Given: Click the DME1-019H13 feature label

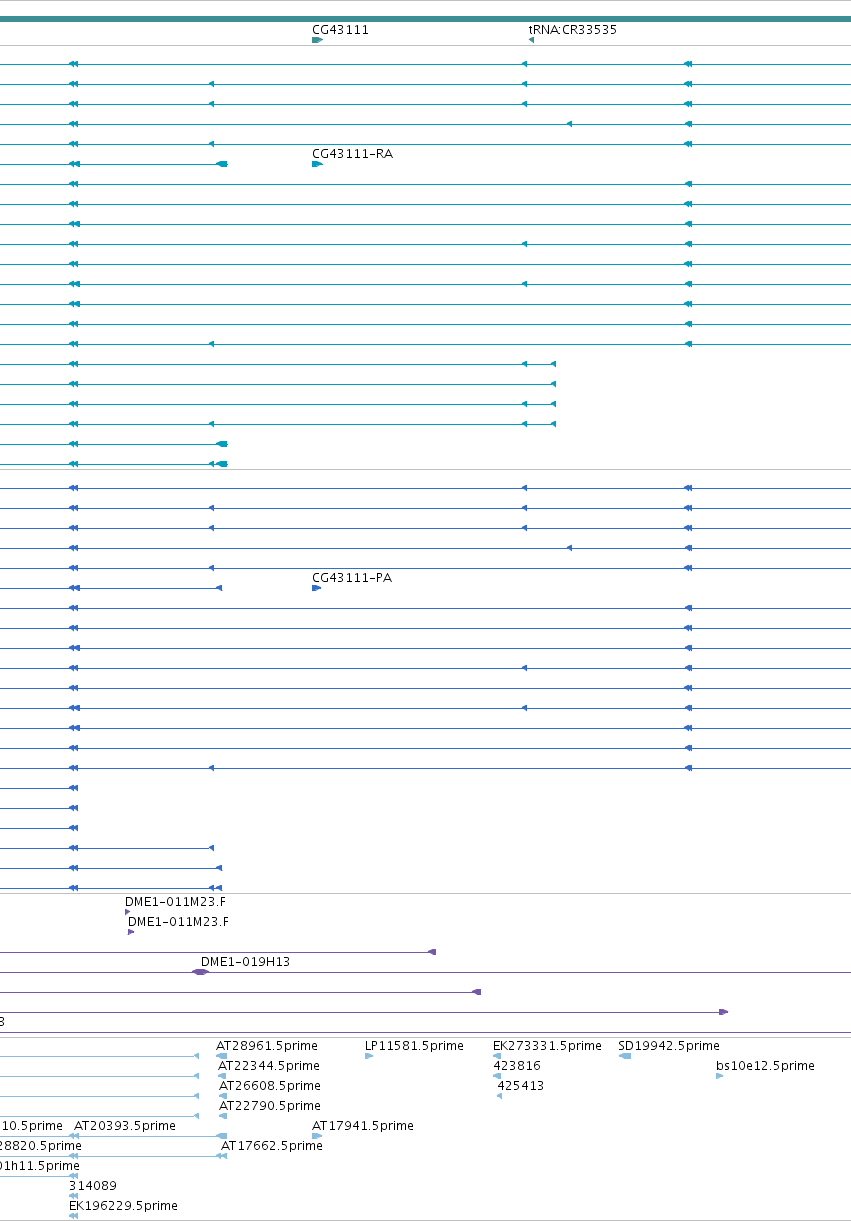Looking at the screenshot, I should (245, 962).
